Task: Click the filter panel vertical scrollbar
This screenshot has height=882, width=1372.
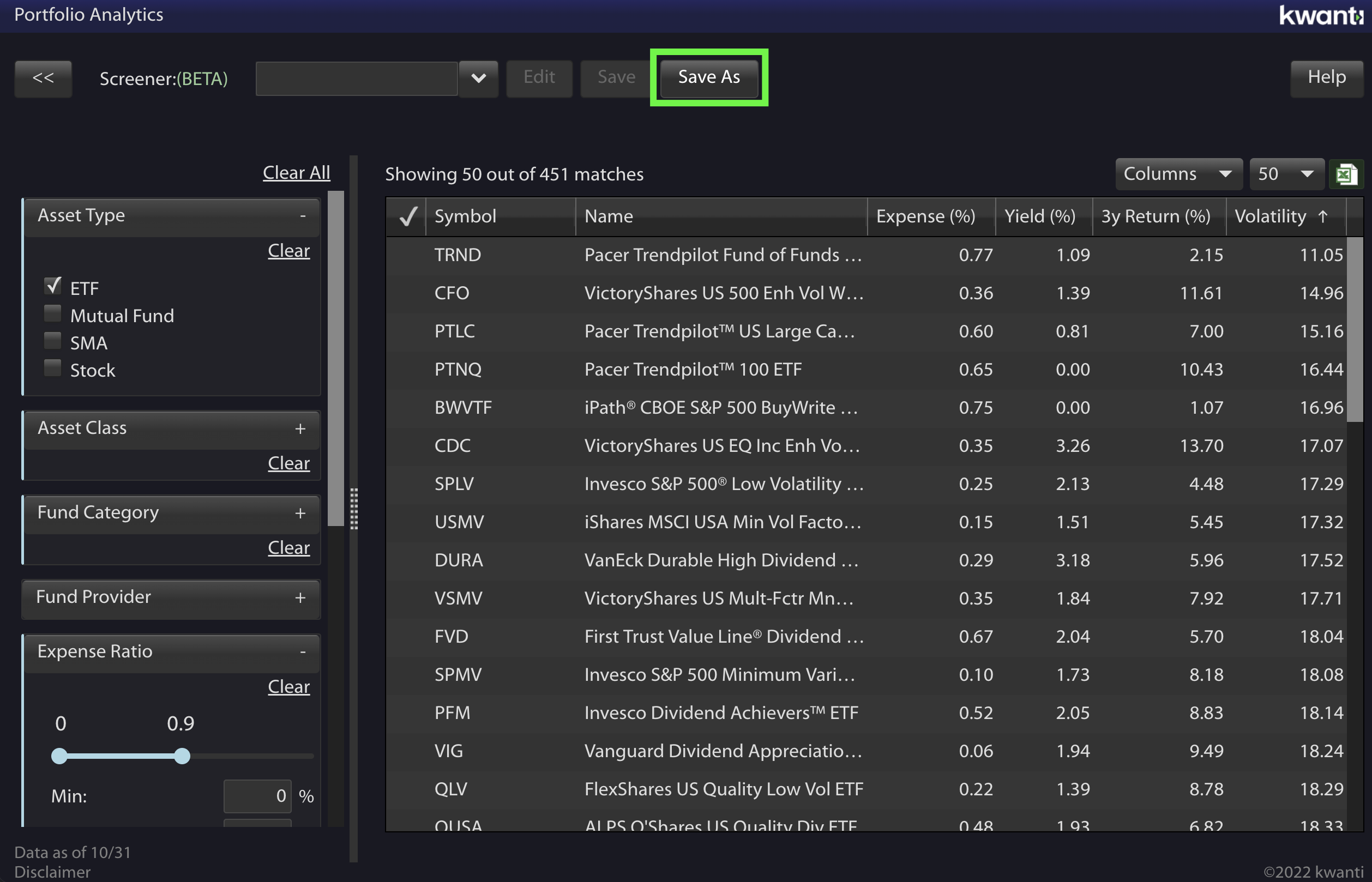Action: pos(336,358)
